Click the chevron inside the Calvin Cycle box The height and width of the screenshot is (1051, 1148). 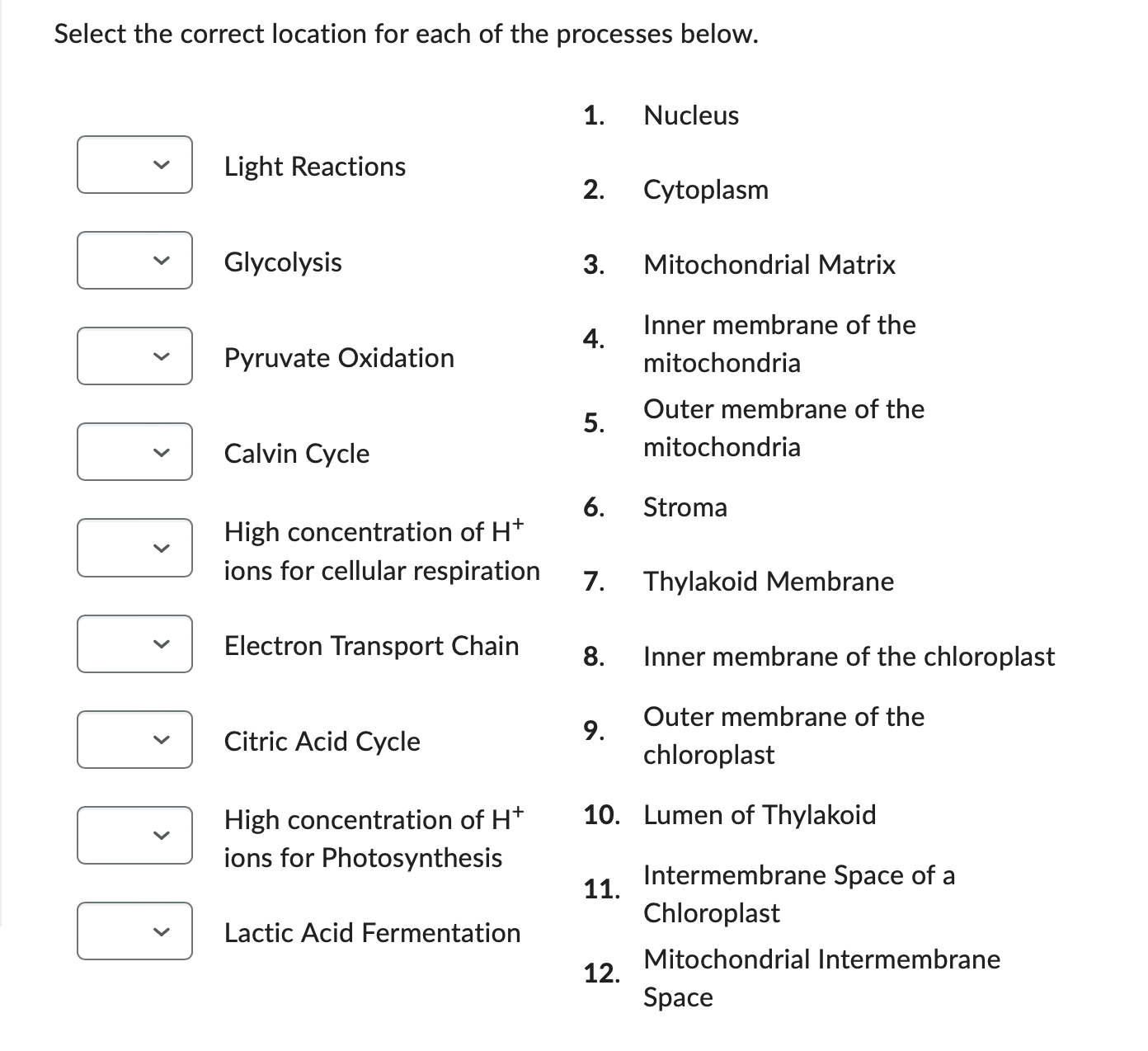162,452
